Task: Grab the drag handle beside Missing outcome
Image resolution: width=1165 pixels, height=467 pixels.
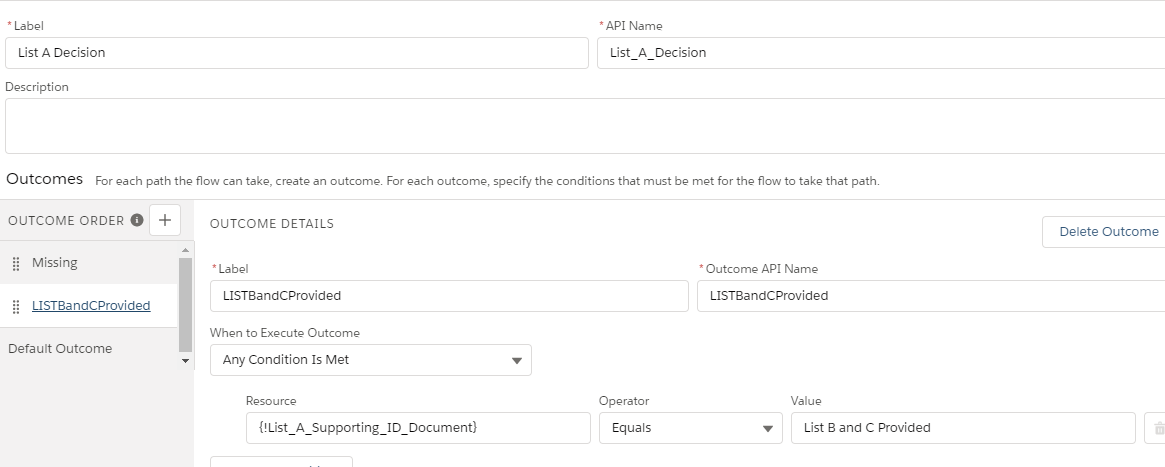Action: (16, 263)
